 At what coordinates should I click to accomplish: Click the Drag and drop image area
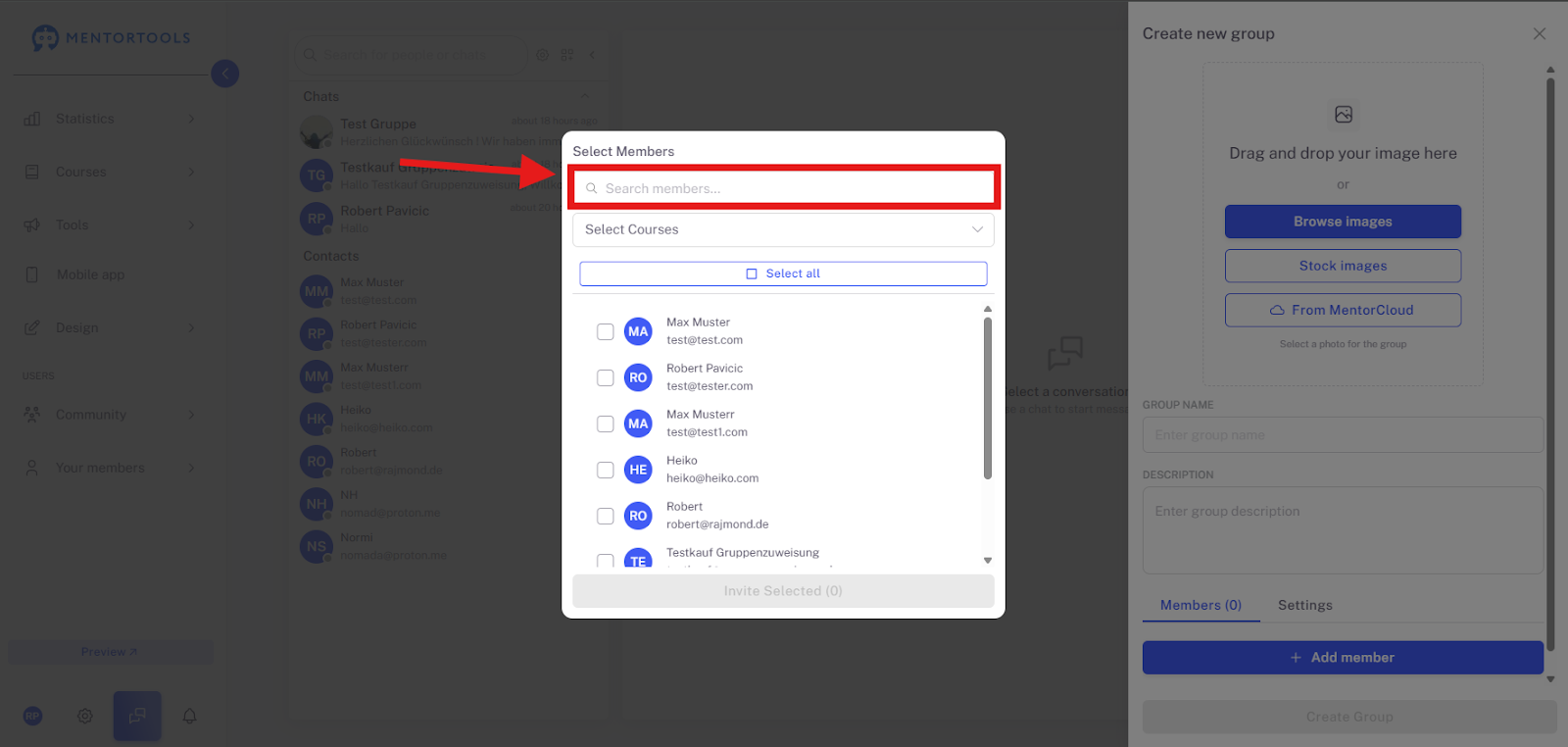1343,224
